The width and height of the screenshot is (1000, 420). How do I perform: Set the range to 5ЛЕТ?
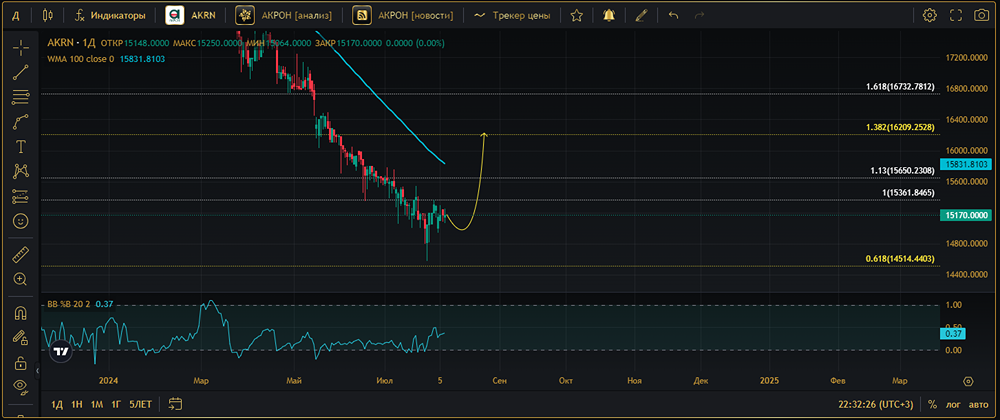point(140,404)
